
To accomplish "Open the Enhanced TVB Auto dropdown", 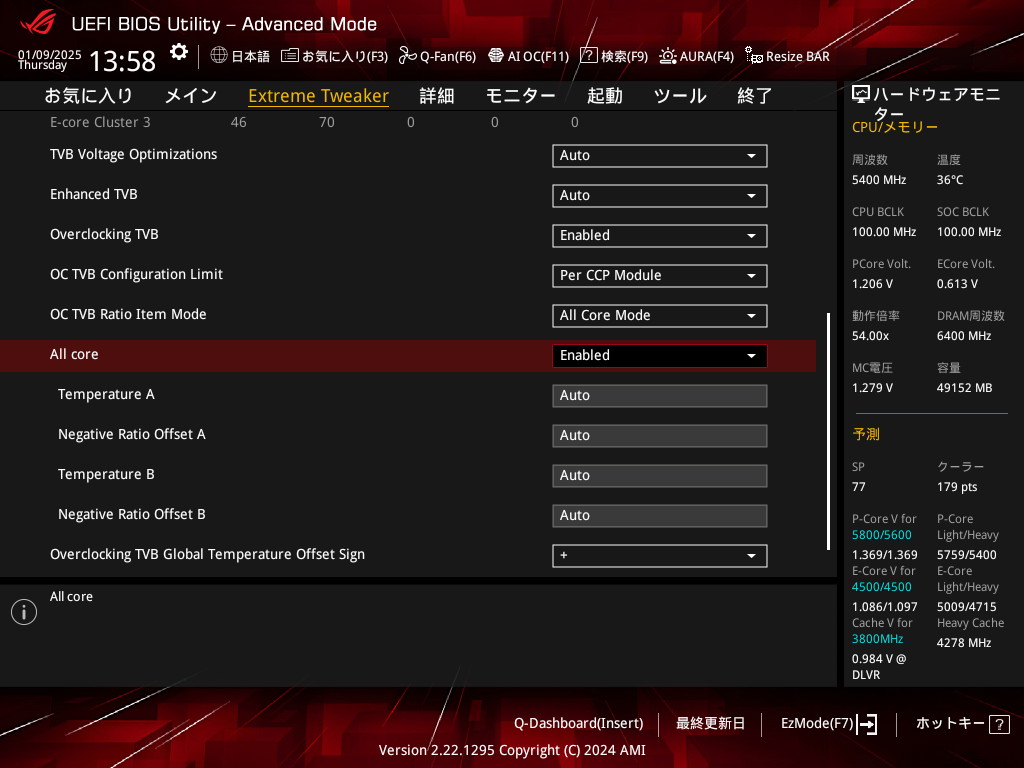I will pos(659,196).
